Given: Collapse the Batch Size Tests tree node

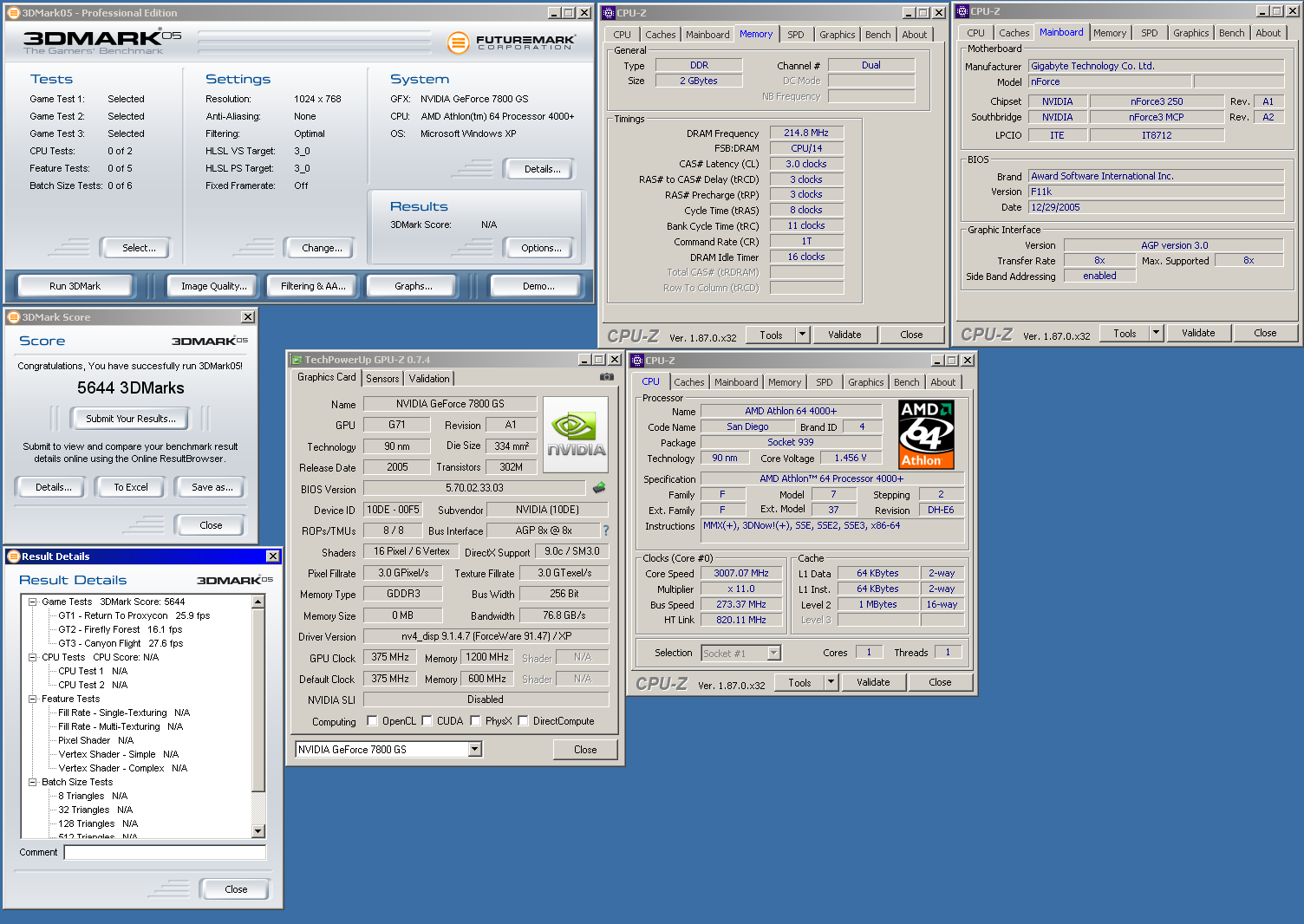Looking at the screenshot, I should point(32,782).
